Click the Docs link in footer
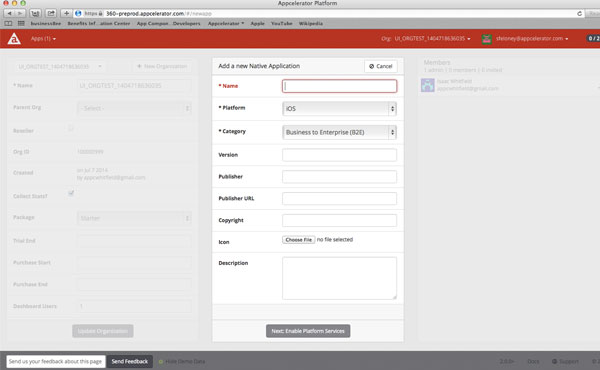 click(533, 361)
